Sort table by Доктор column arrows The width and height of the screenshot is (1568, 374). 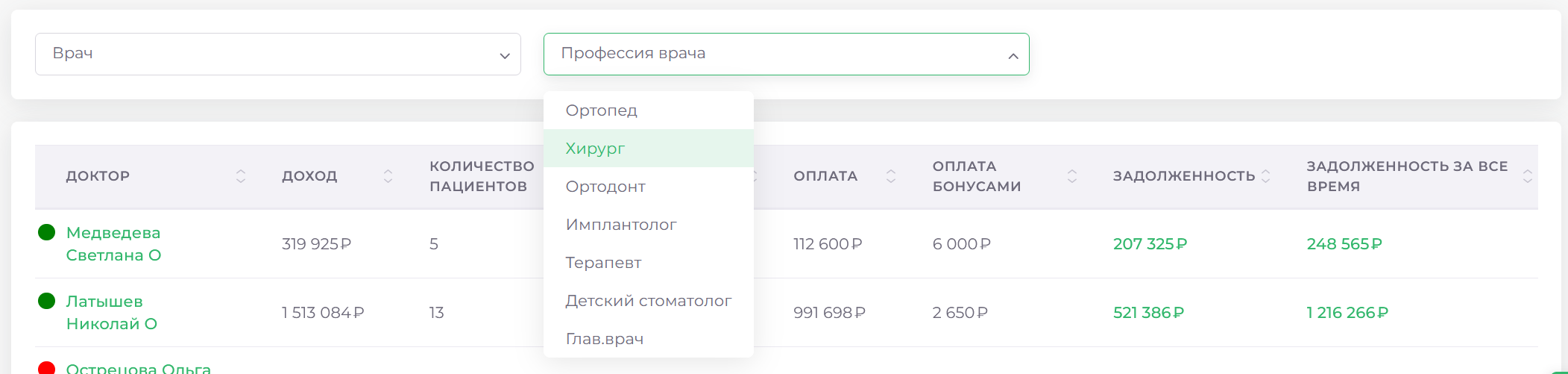coord(240,176)
